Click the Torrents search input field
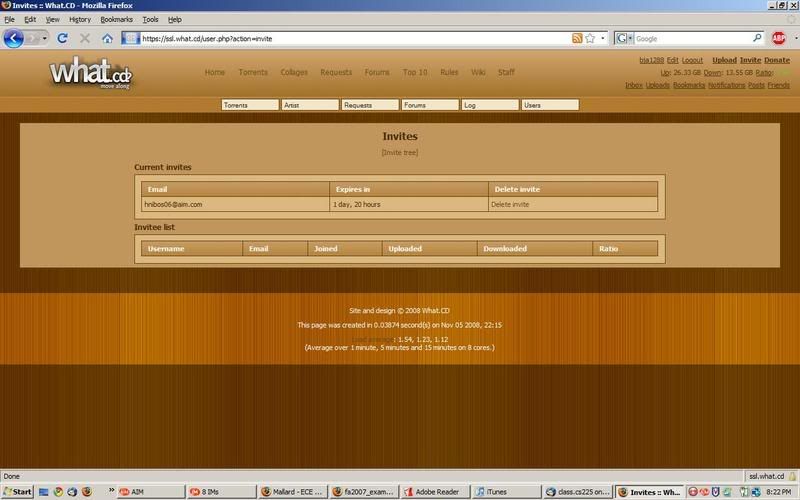Viewport: 800px width, 500px height. (x=249, y=105)
